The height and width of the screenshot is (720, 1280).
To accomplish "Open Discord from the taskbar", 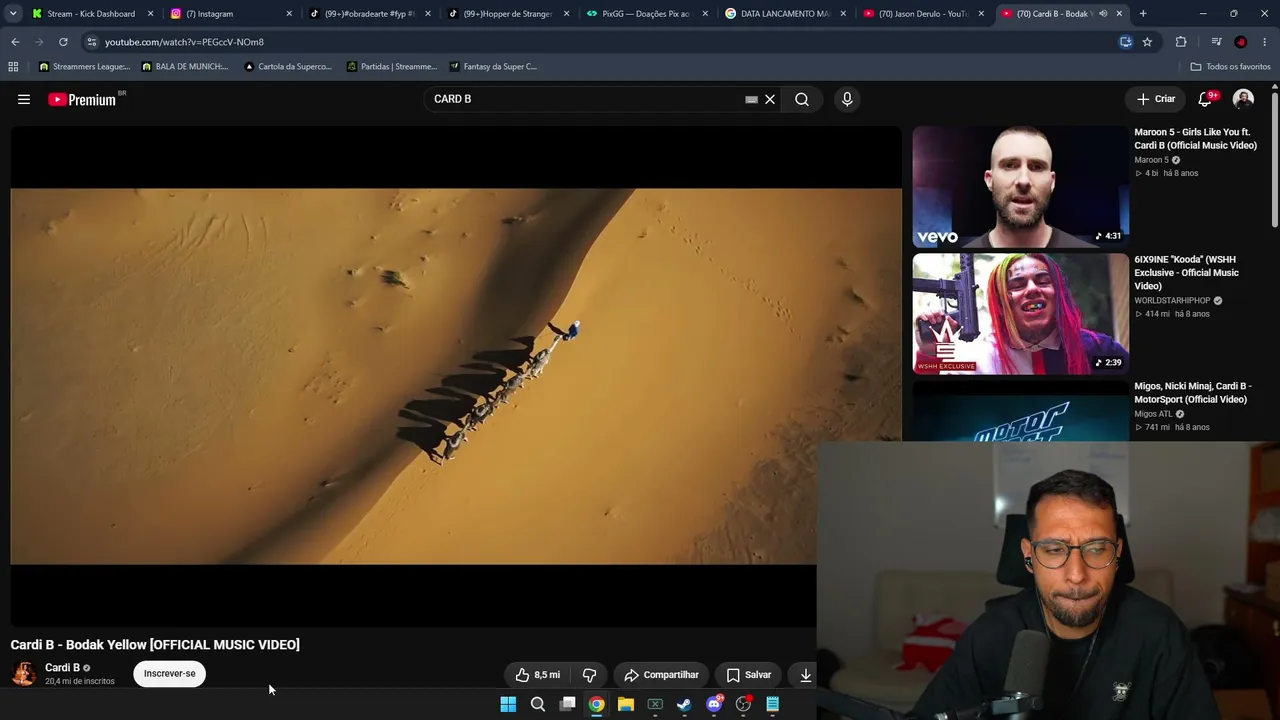I will point(714,704).
